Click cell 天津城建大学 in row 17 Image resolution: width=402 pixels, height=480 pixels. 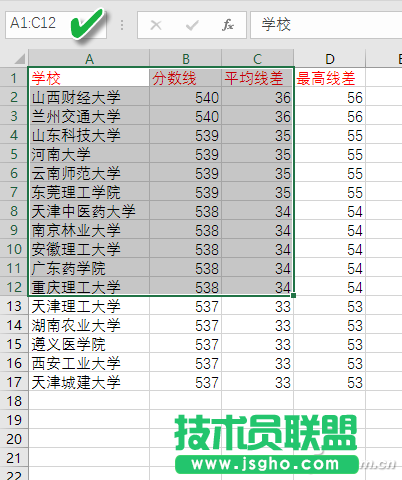pos(89,382)
